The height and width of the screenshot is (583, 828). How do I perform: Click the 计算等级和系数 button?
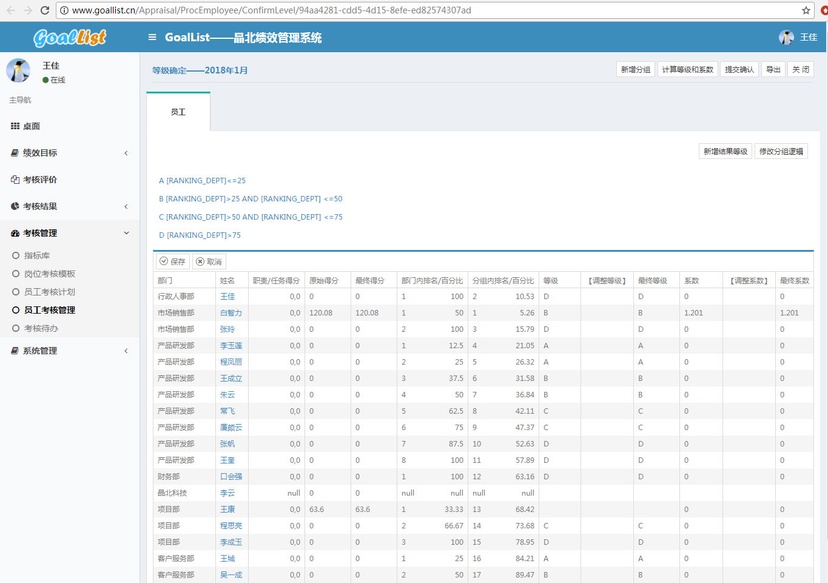688,70
